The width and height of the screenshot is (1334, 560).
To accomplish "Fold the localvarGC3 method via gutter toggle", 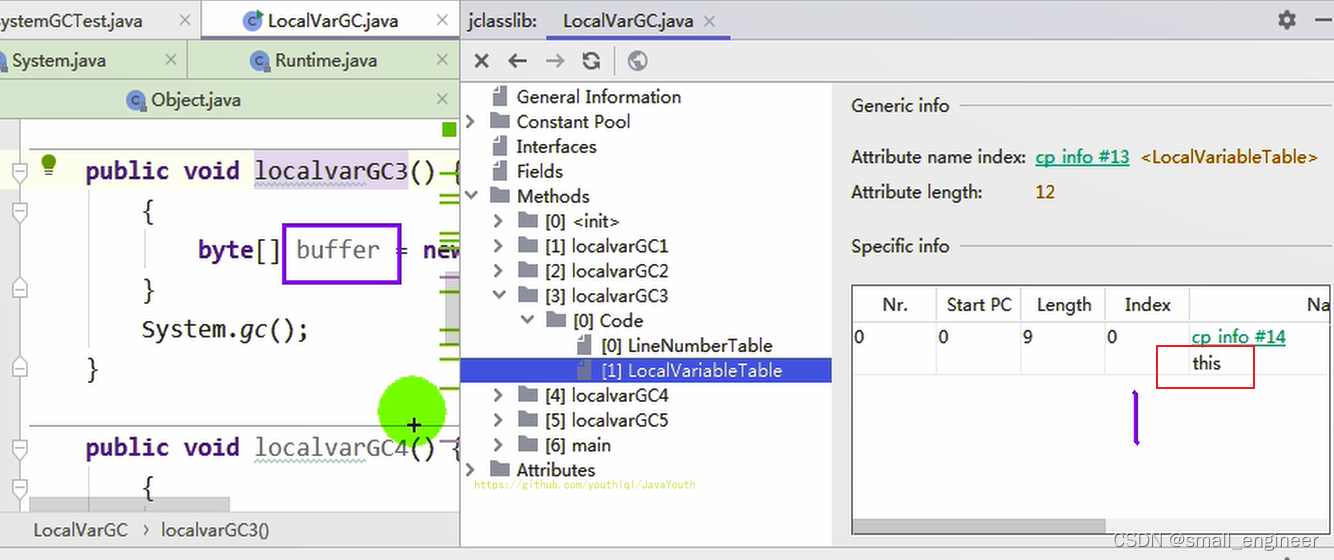I will tap(18, 172).
